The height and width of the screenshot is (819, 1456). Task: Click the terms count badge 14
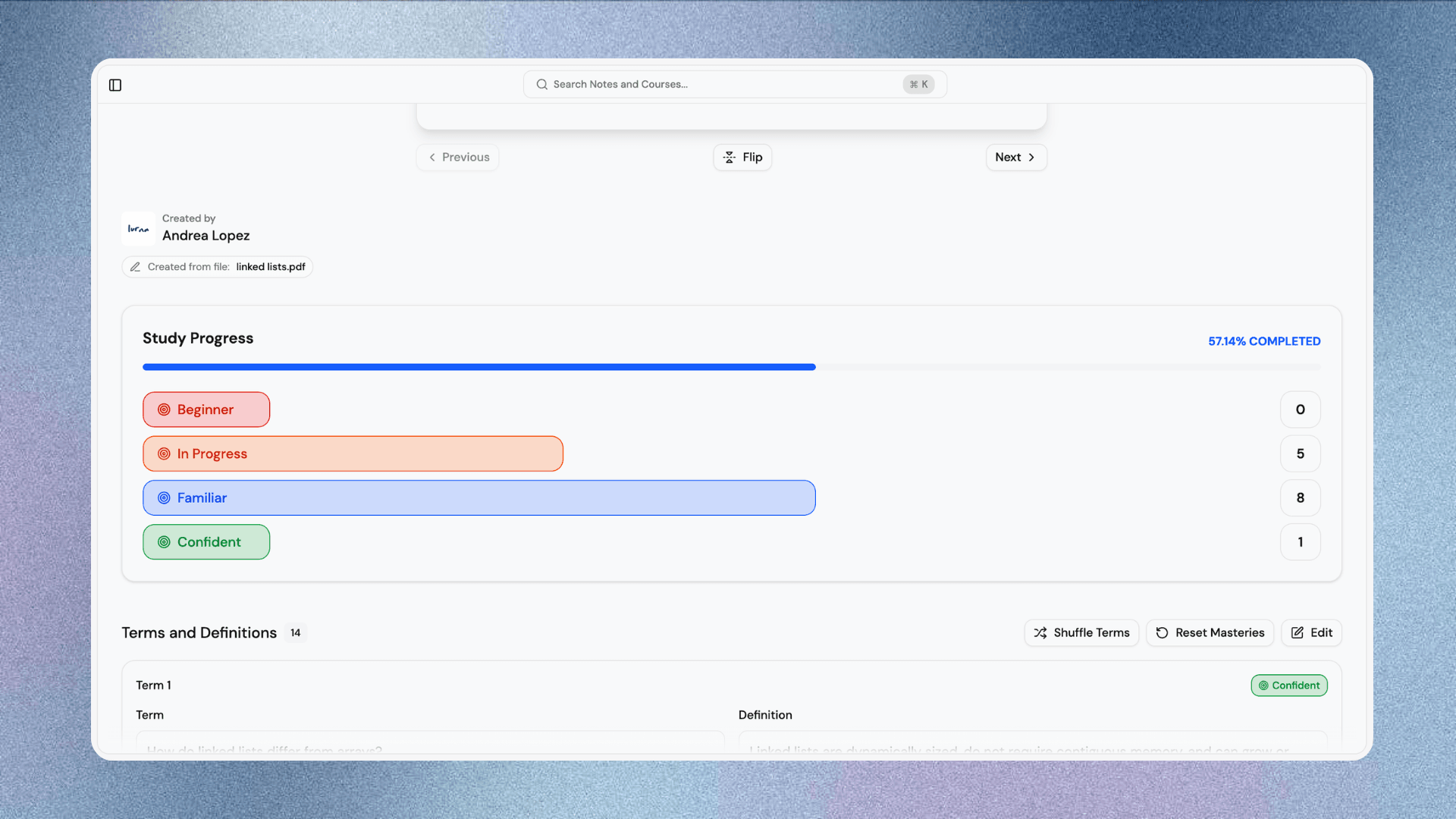coord(296,632)
